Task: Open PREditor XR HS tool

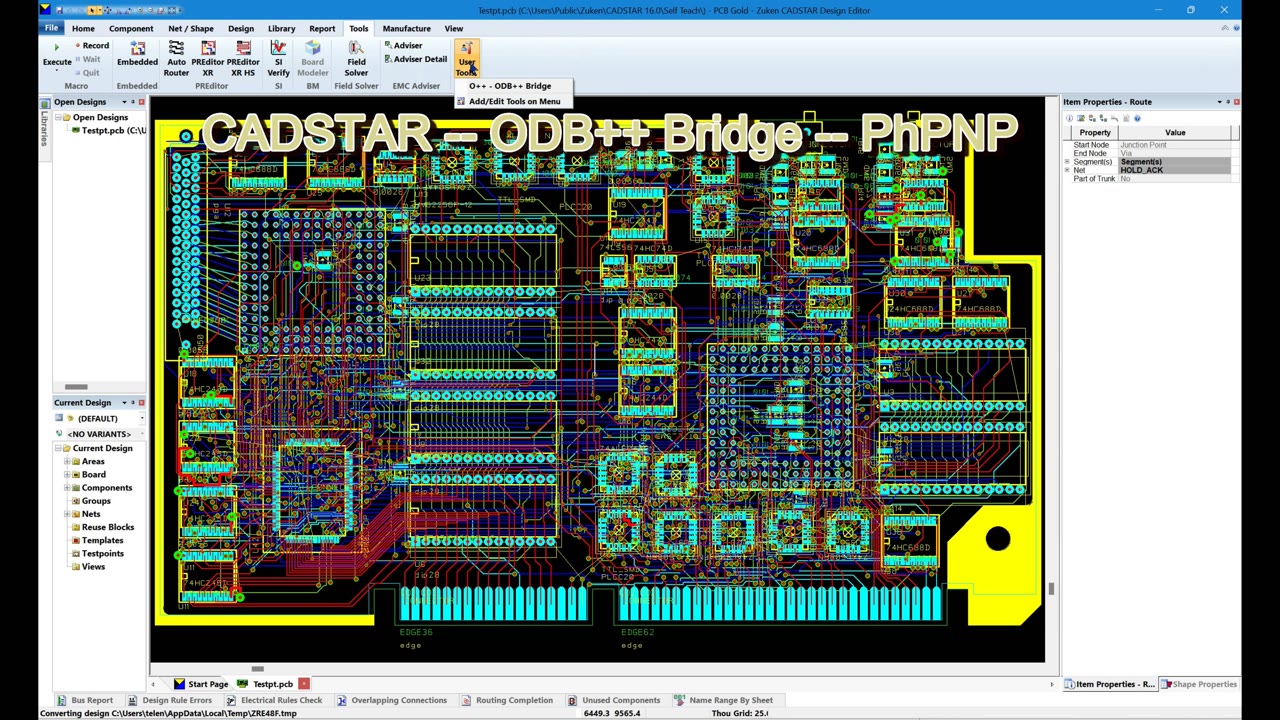Action: point(243,59)
